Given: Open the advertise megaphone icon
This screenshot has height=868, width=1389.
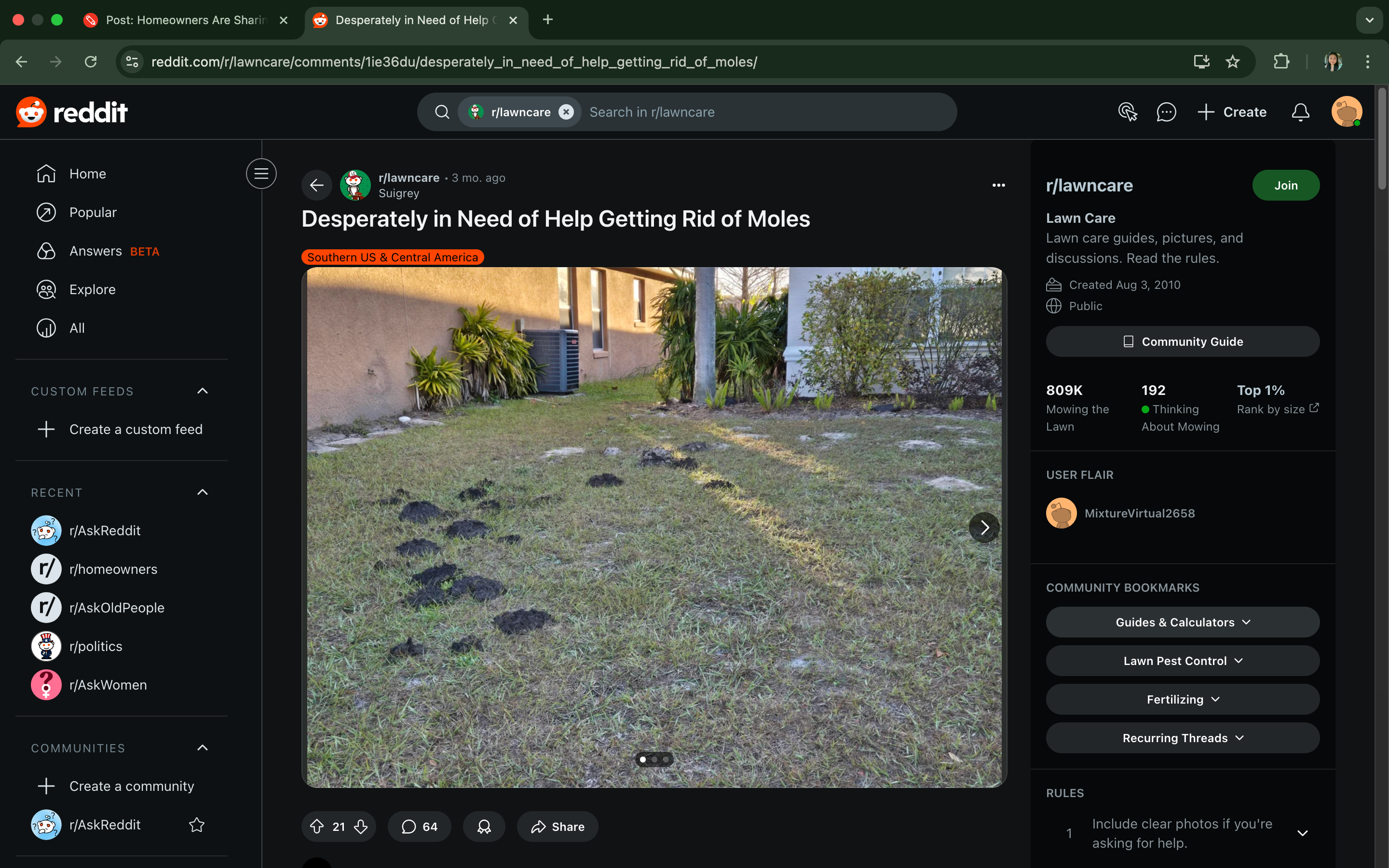Looking at the screenshot, I should point(1127,112).
